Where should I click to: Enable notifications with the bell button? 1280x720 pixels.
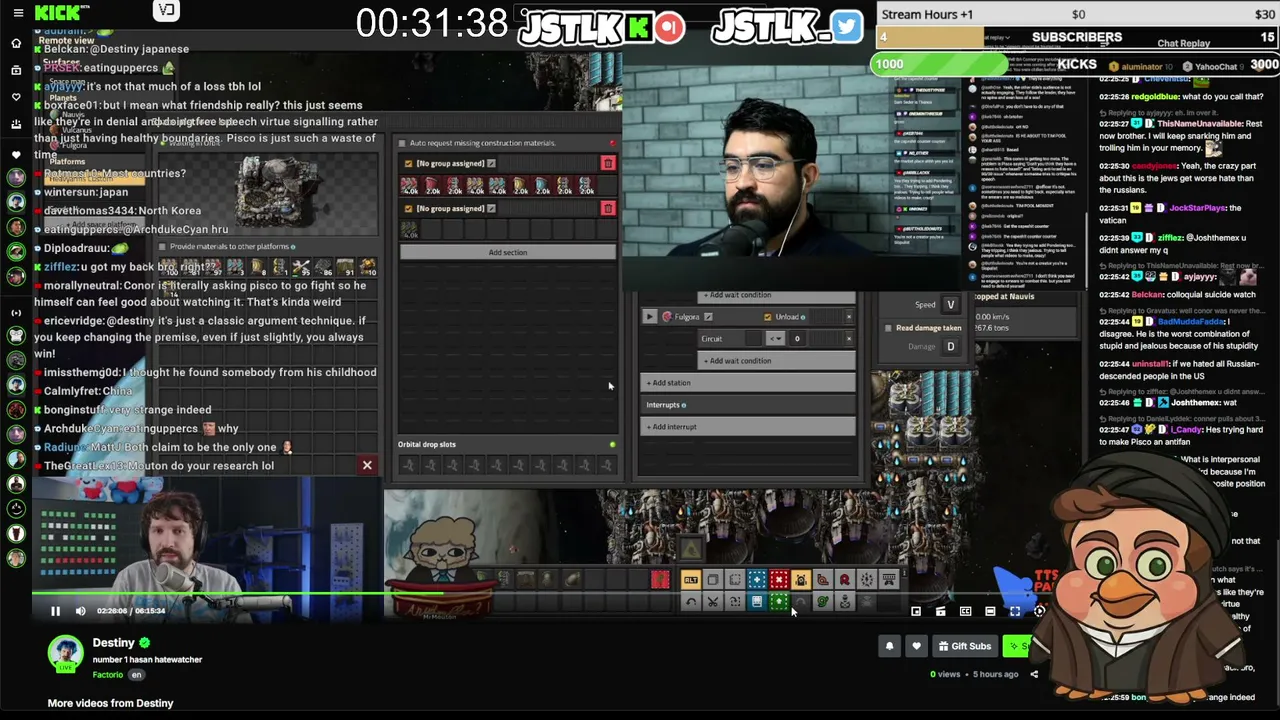[x=889, y=646]
